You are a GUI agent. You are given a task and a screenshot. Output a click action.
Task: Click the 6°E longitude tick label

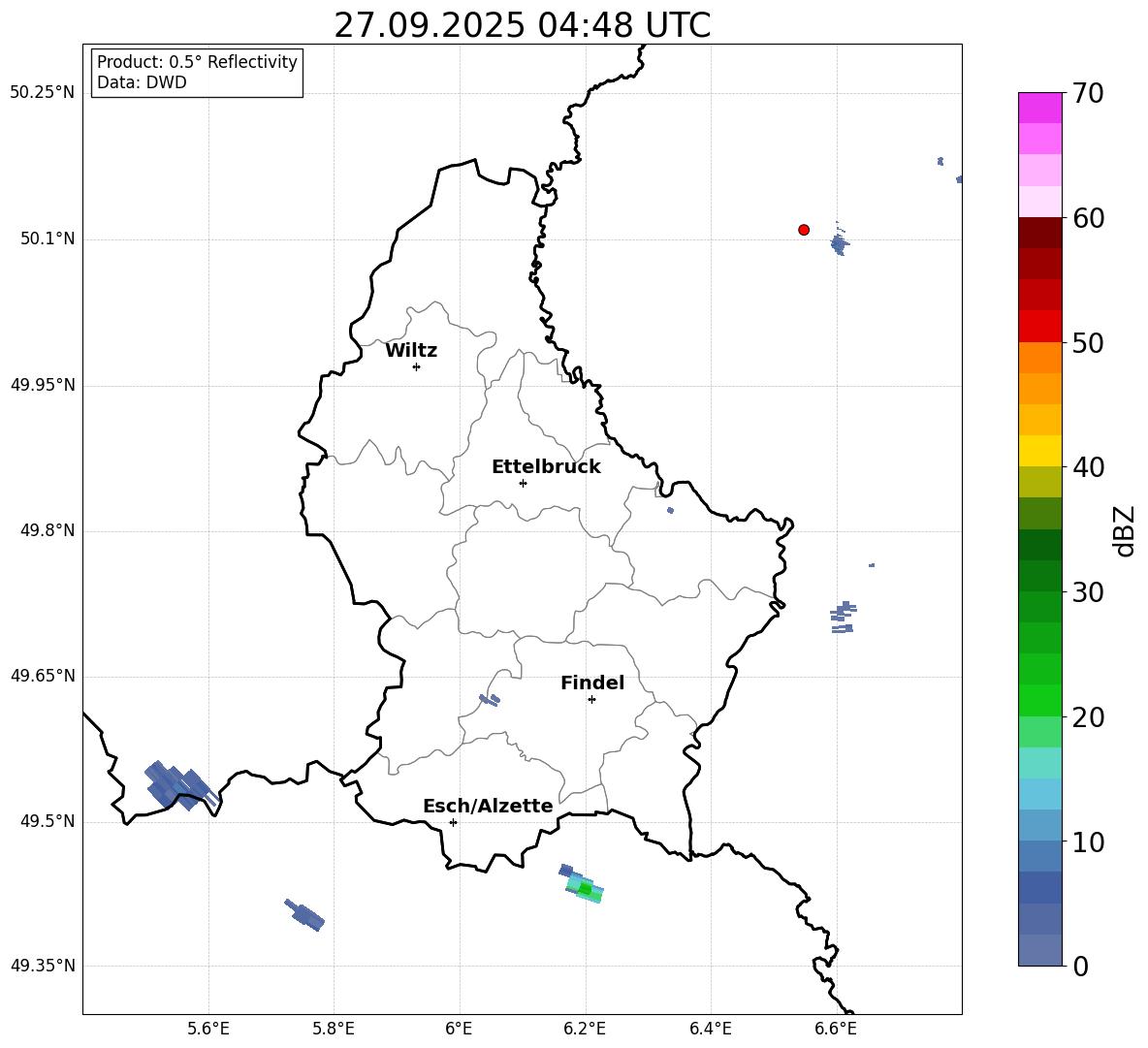click(459, 1029)
